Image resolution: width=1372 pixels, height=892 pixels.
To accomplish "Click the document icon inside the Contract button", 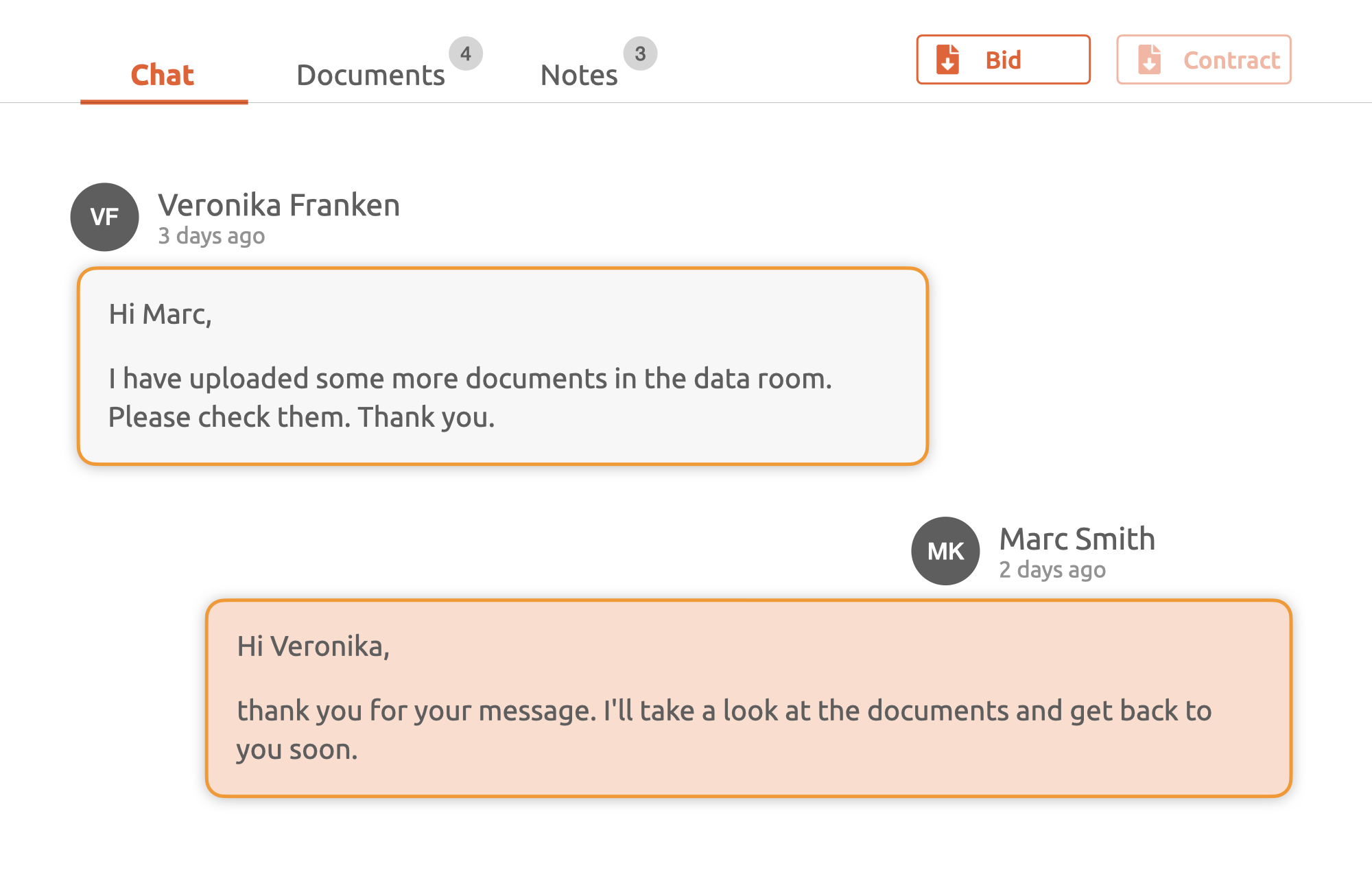I will [1150, 60].
